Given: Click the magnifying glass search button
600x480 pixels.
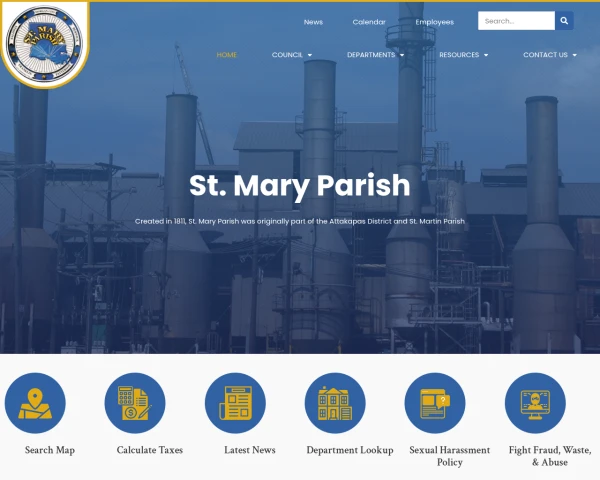Looking at the screenshot, I should tap(564, 21).
